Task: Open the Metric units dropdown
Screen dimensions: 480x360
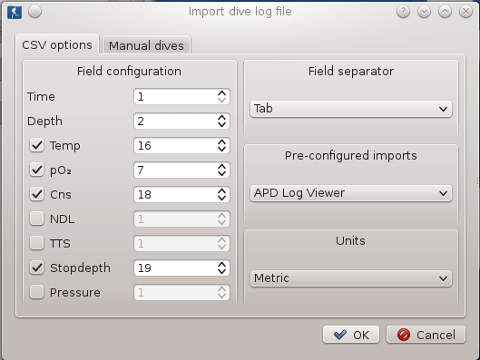Action: click(351, 278)
